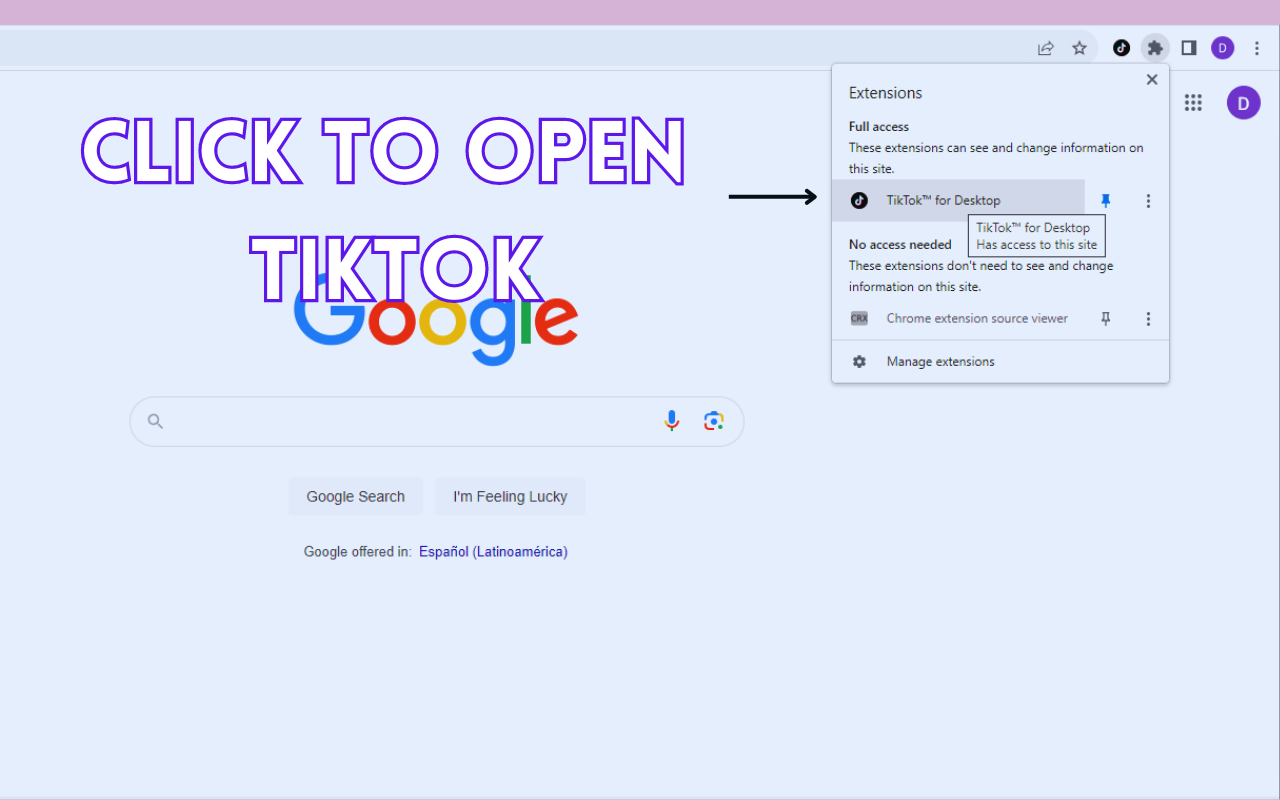Close the Extensions popup
1280x800 pixels.
(x=1152, y=80)
